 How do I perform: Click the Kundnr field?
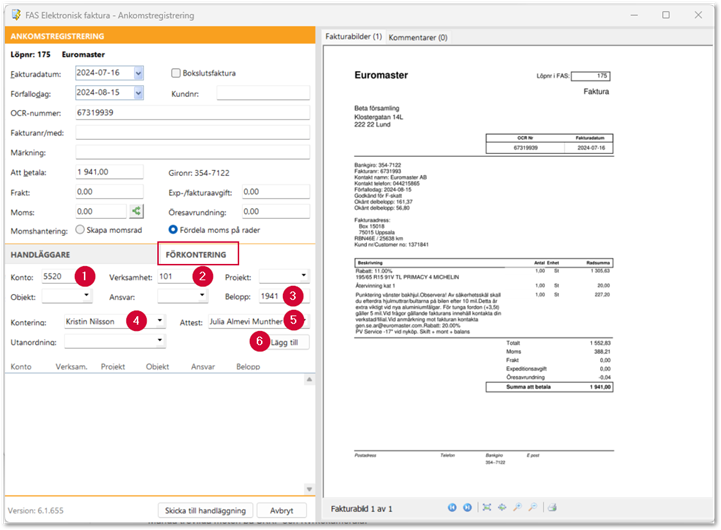[263, 93]
